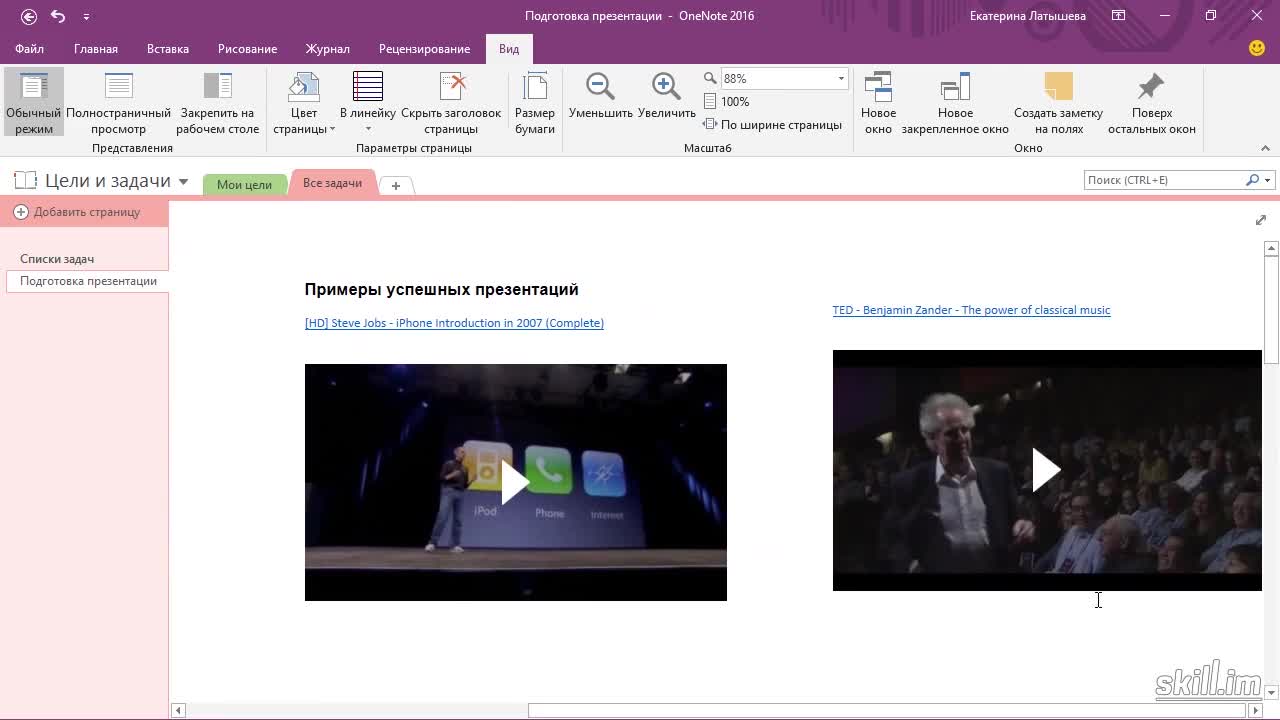Open search scope dropdown arrow
This screenshot has height=720, width=1280.
1268,181
